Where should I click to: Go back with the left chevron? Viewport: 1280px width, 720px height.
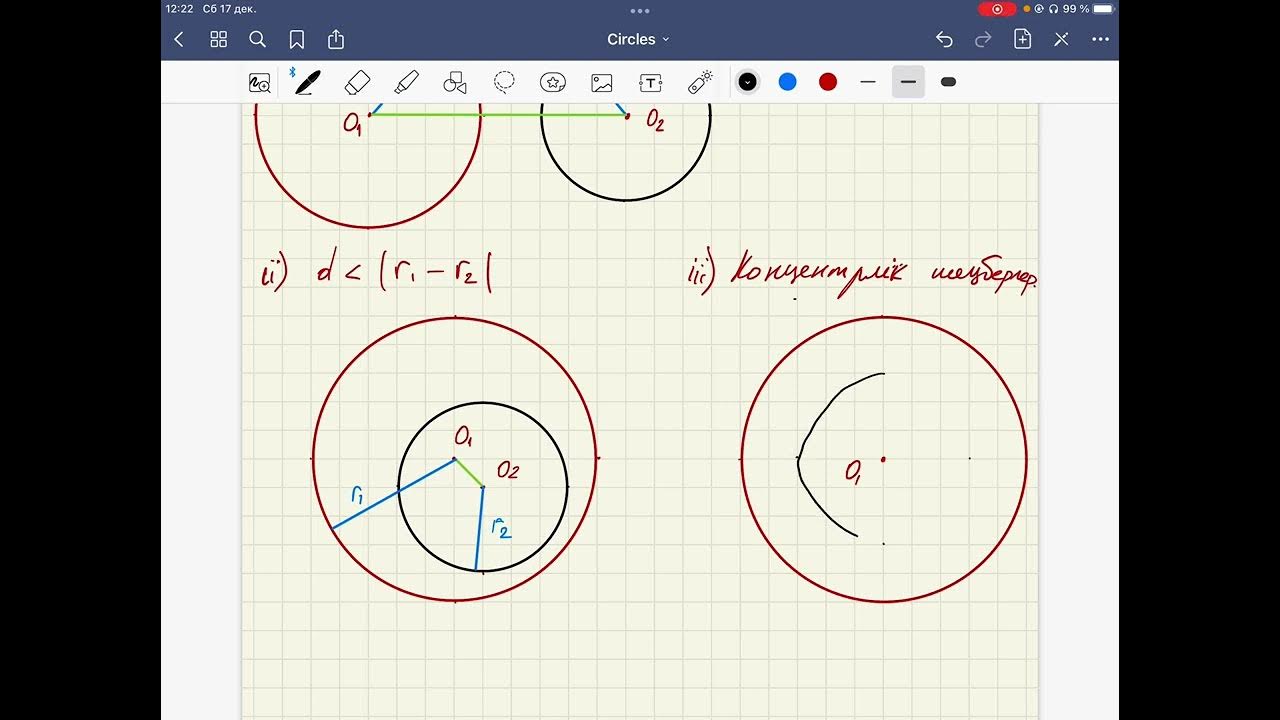pos(179,39)
